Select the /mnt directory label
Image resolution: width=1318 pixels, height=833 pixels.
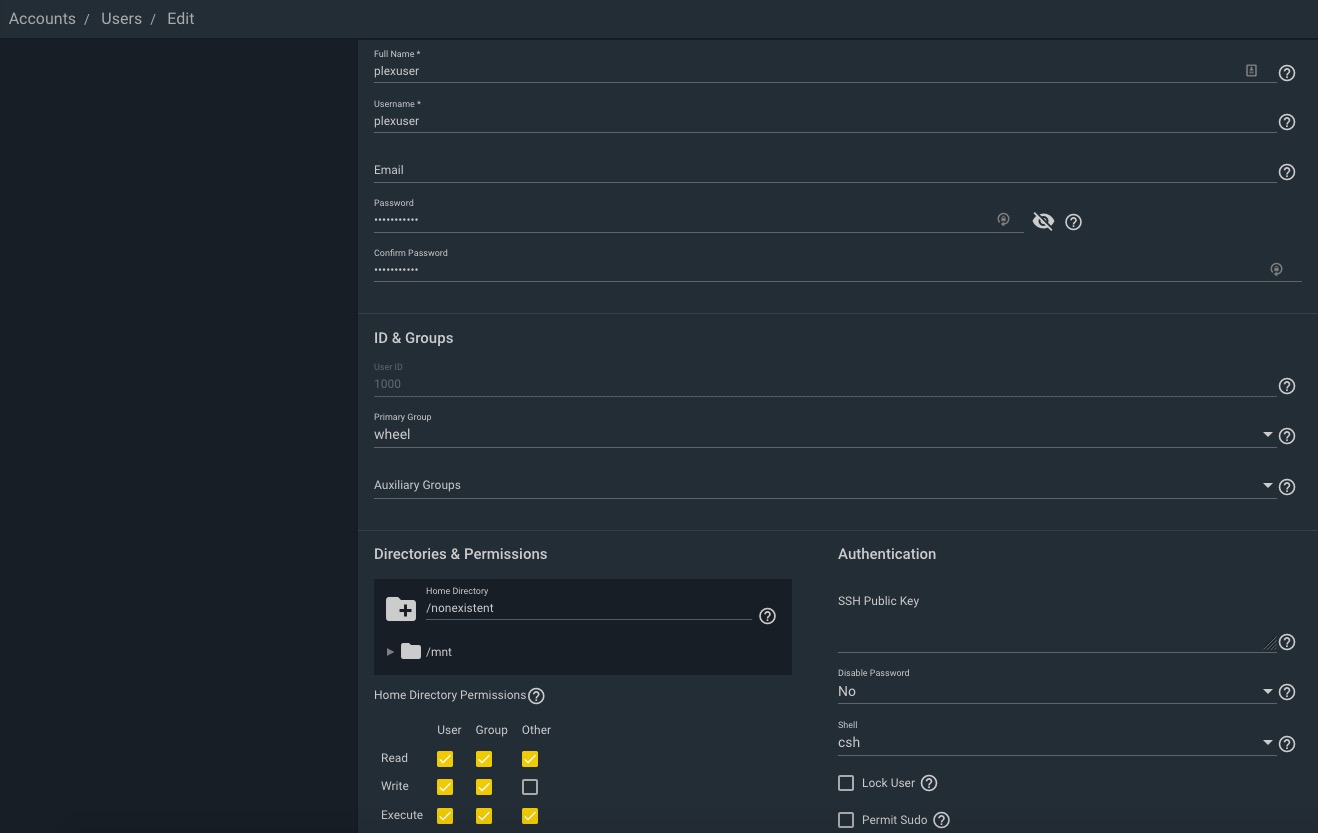(x=439, y=652)
